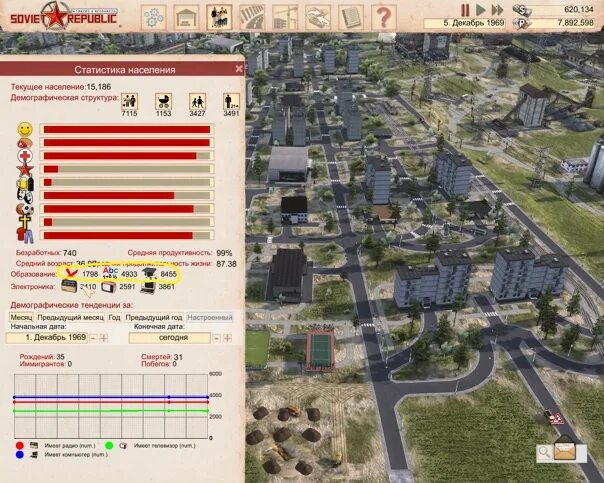604x483 pixels.
Task: Close the population statistics window
Action: point(239,69)
